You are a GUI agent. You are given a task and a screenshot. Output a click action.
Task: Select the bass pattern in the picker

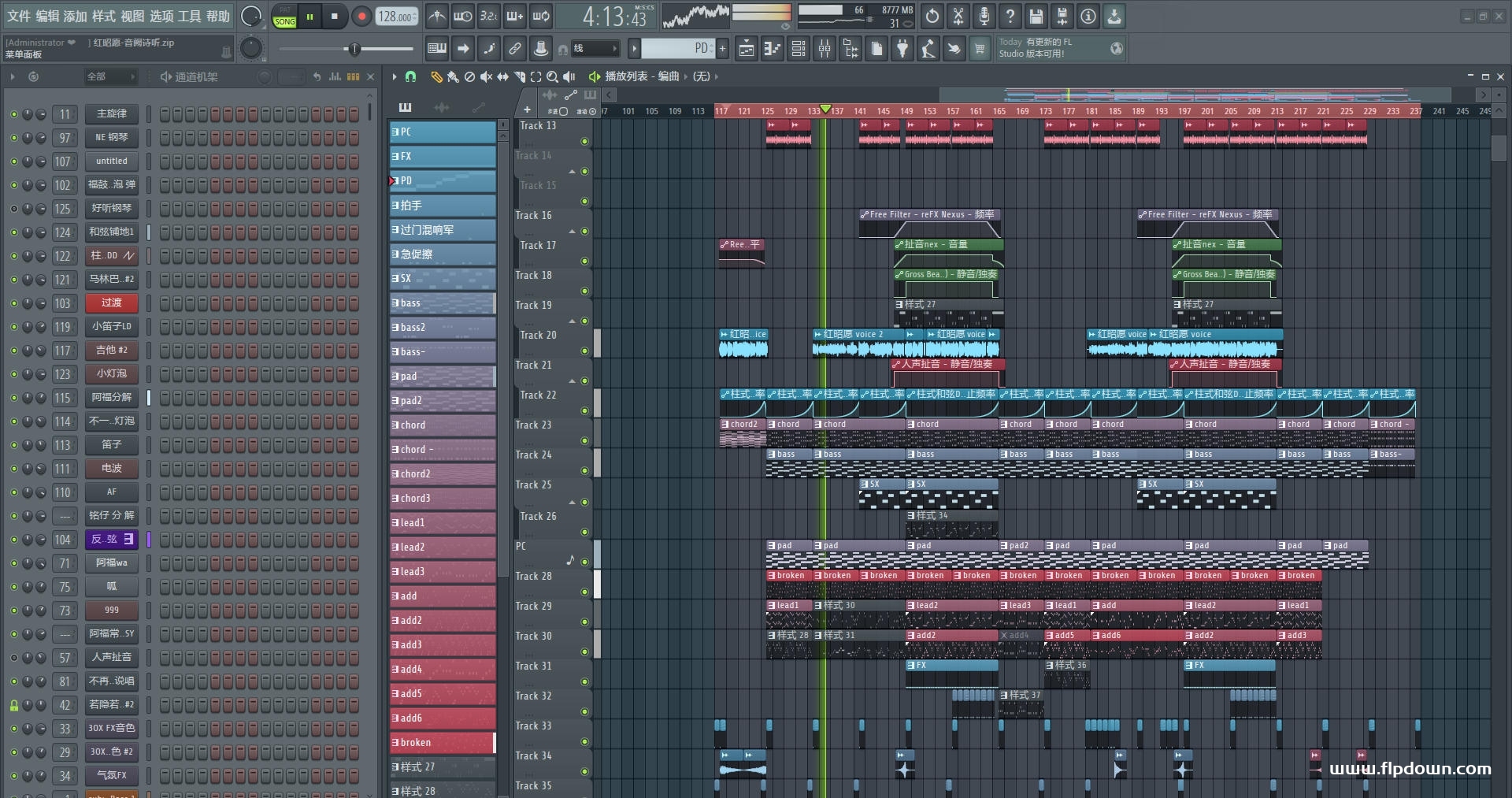(442, 303)
